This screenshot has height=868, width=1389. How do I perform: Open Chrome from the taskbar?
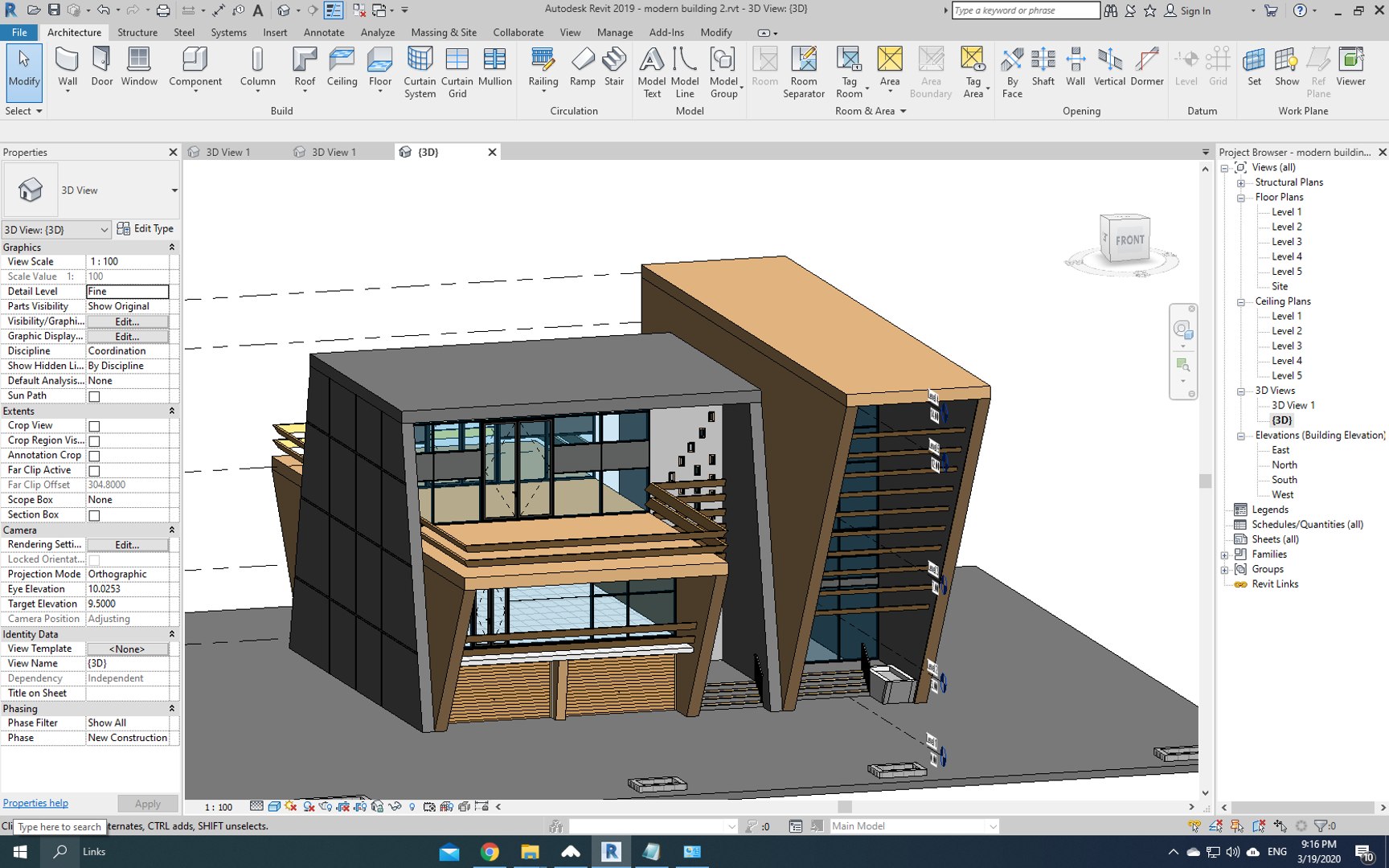(x=490, y=852)
